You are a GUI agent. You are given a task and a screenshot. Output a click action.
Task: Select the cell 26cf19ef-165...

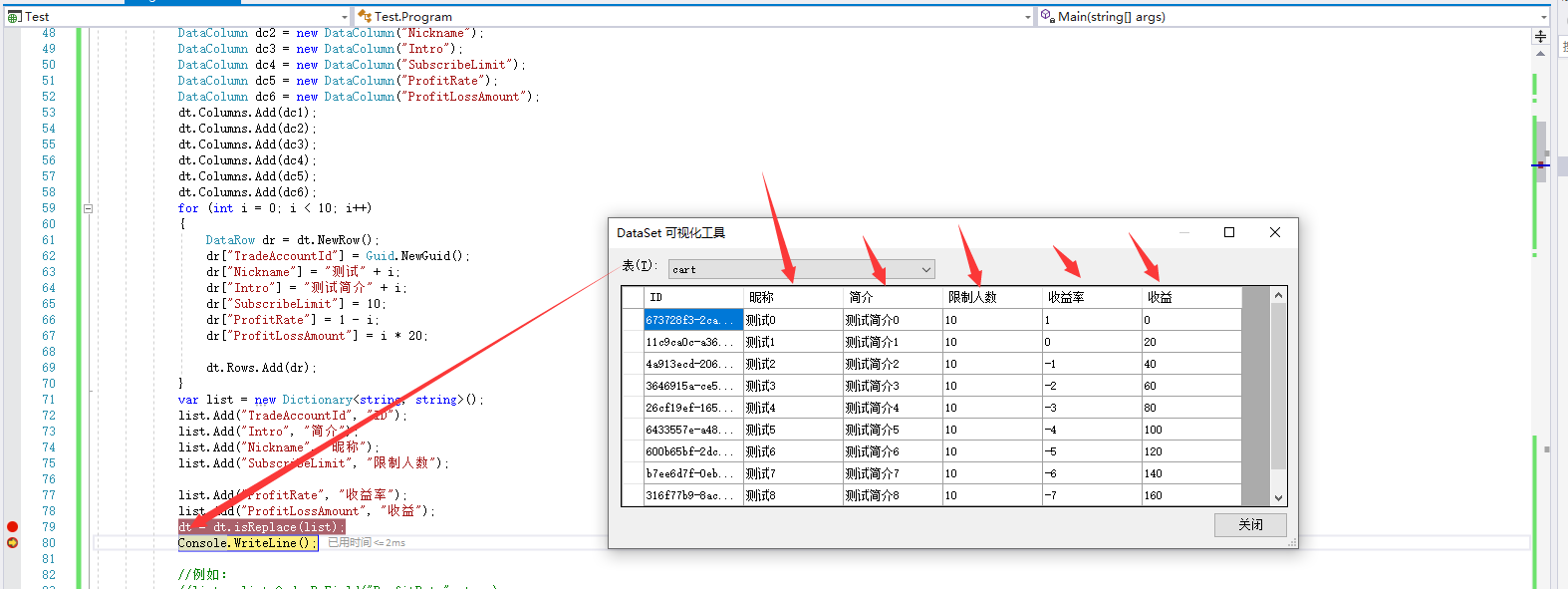click(x=693, y=408)
